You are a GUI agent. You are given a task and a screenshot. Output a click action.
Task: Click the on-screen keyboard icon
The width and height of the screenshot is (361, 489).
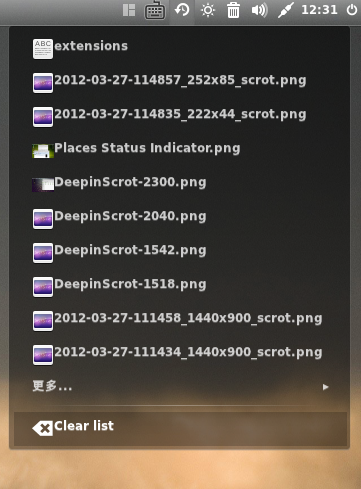pyautogui.click(x=155, y=10)
